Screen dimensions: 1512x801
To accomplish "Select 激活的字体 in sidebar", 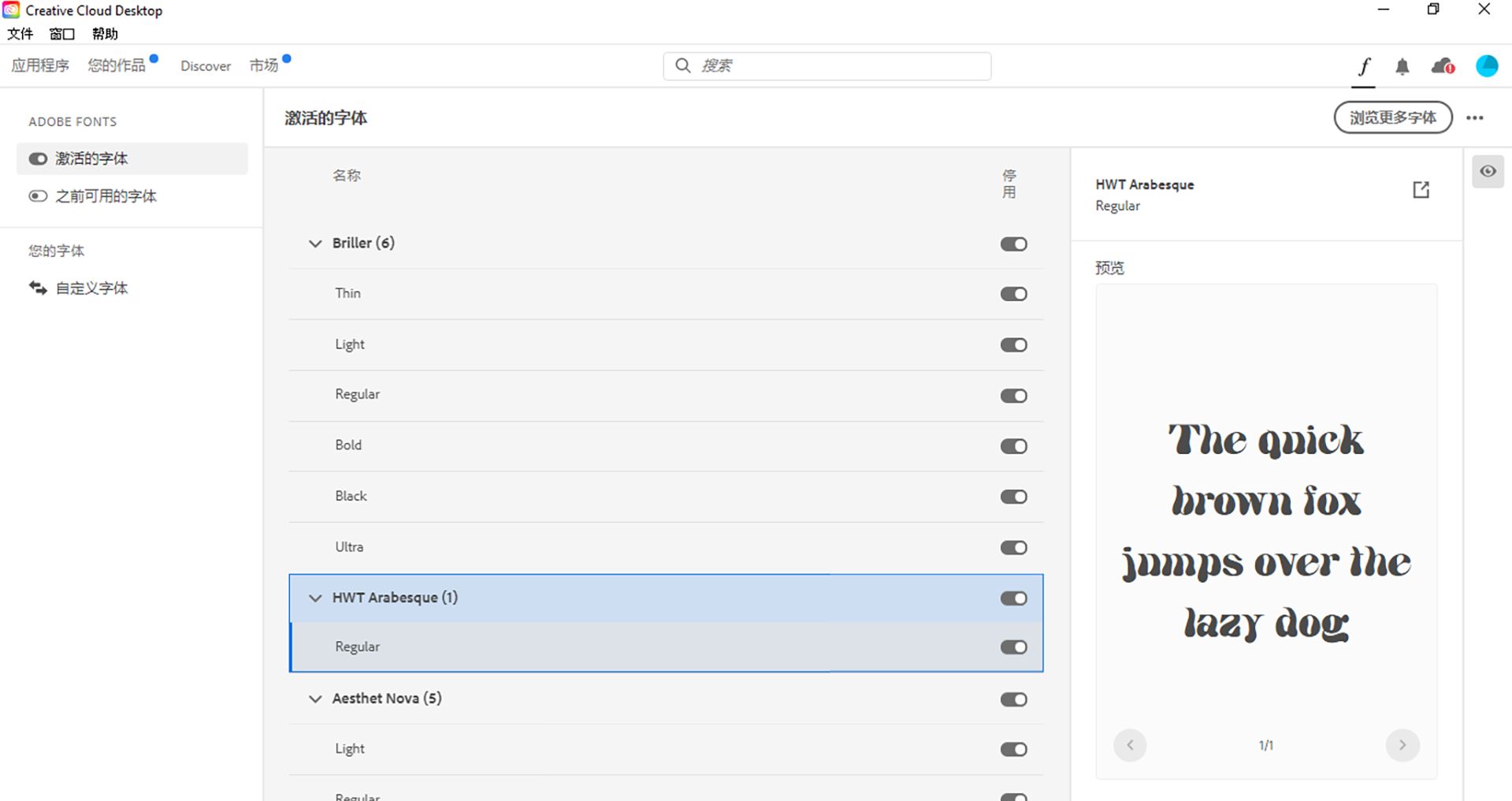I will 132,158.
